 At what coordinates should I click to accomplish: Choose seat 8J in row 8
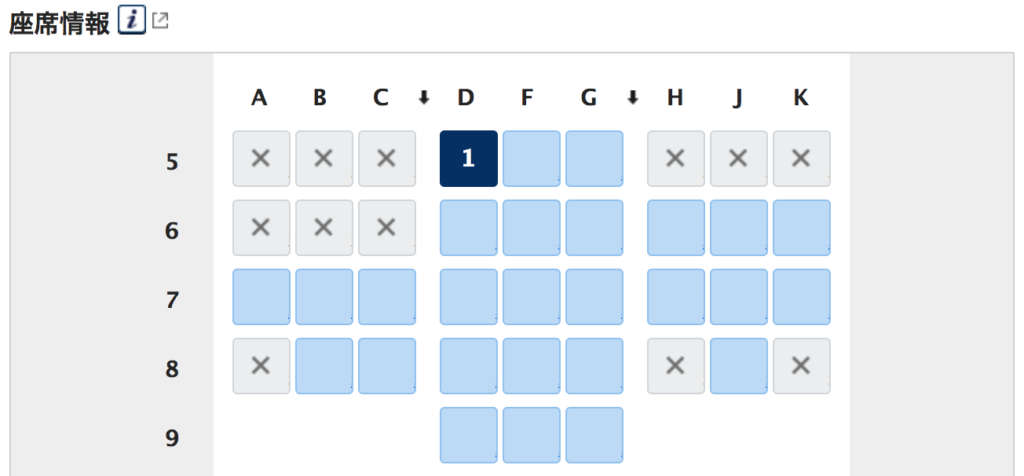739,366
